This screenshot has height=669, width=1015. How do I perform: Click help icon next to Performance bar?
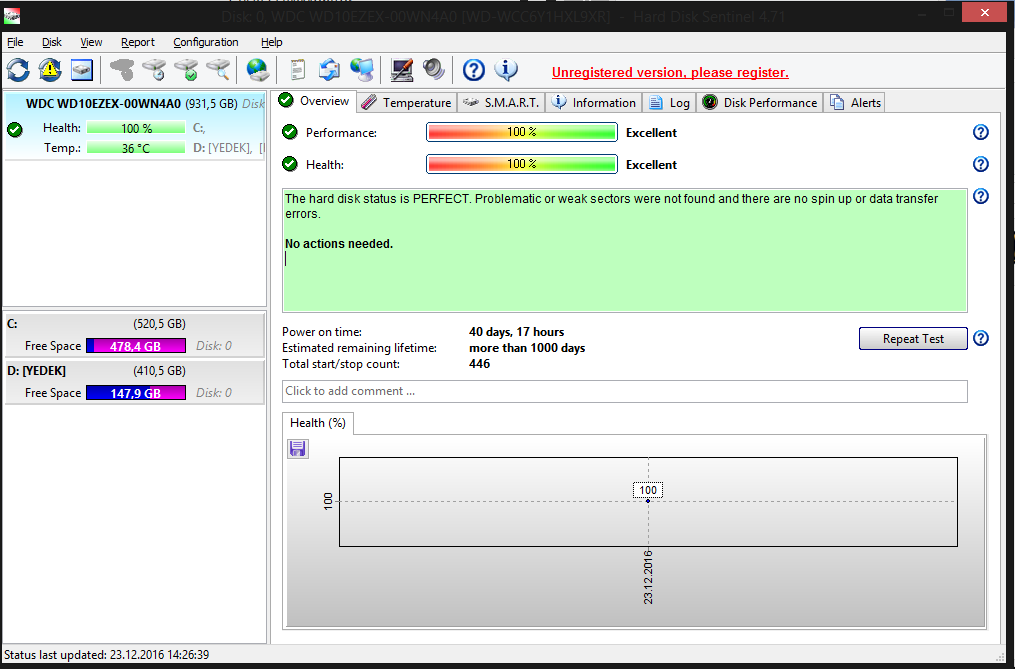pos(980,132)
